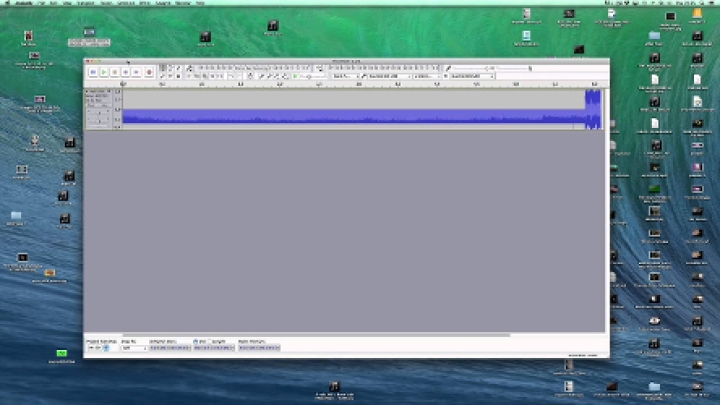The image size is (720, 405).
Task: Toggle the track's Solo button
Action: (x=105, y=106)
